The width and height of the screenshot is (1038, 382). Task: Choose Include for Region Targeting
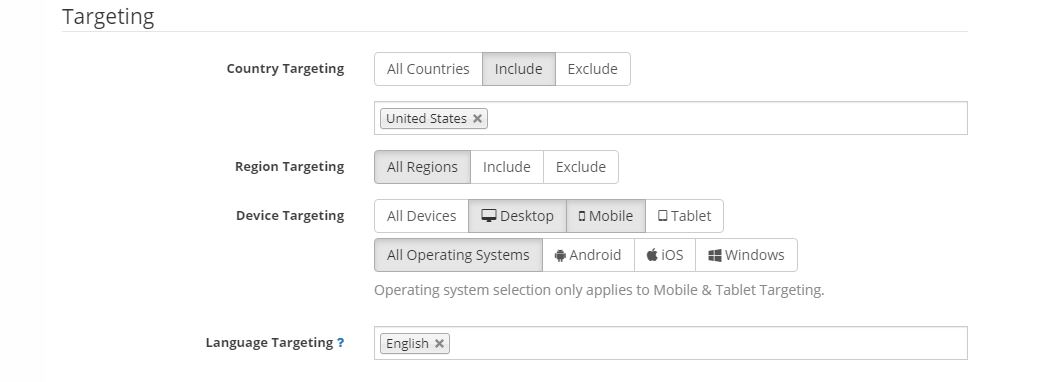pos(506,167)
